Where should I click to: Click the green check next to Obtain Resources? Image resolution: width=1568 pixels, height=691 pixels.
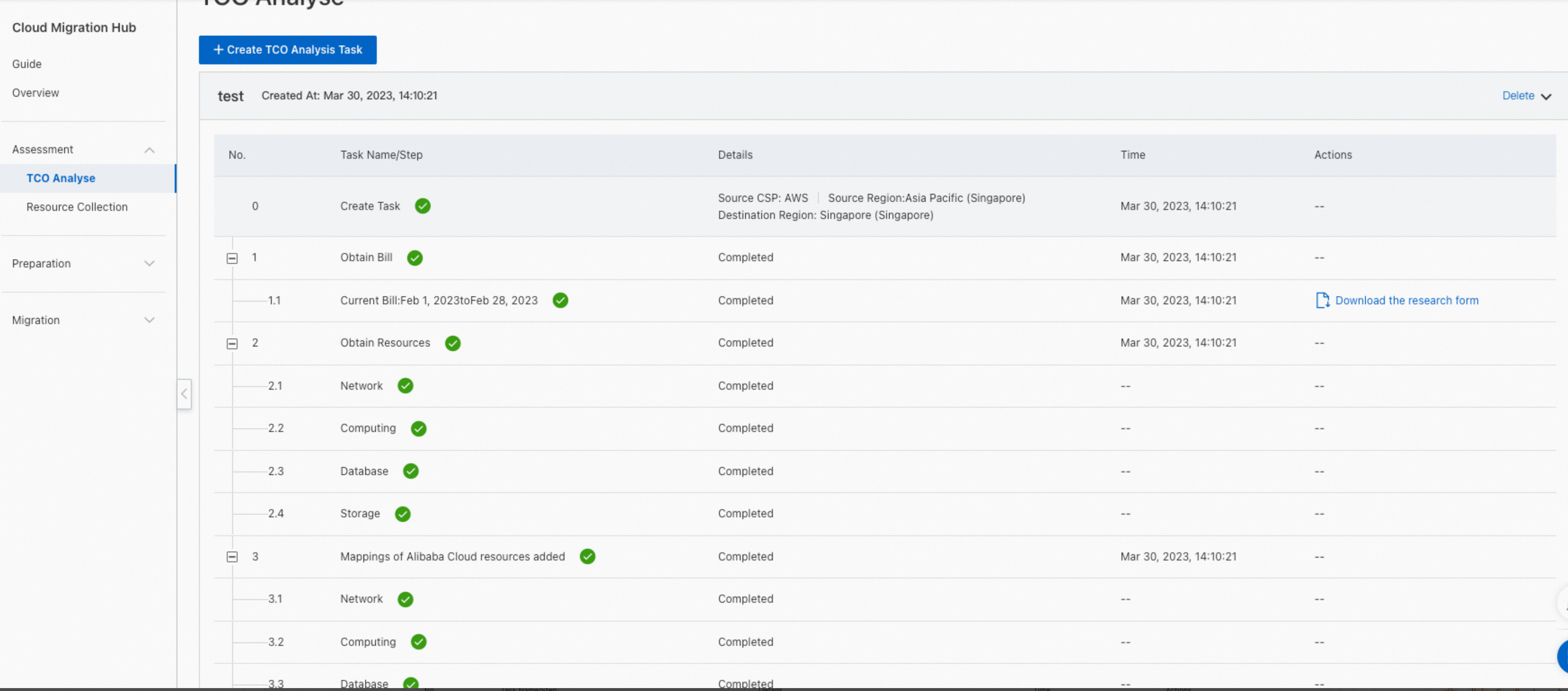coord(452,343)
